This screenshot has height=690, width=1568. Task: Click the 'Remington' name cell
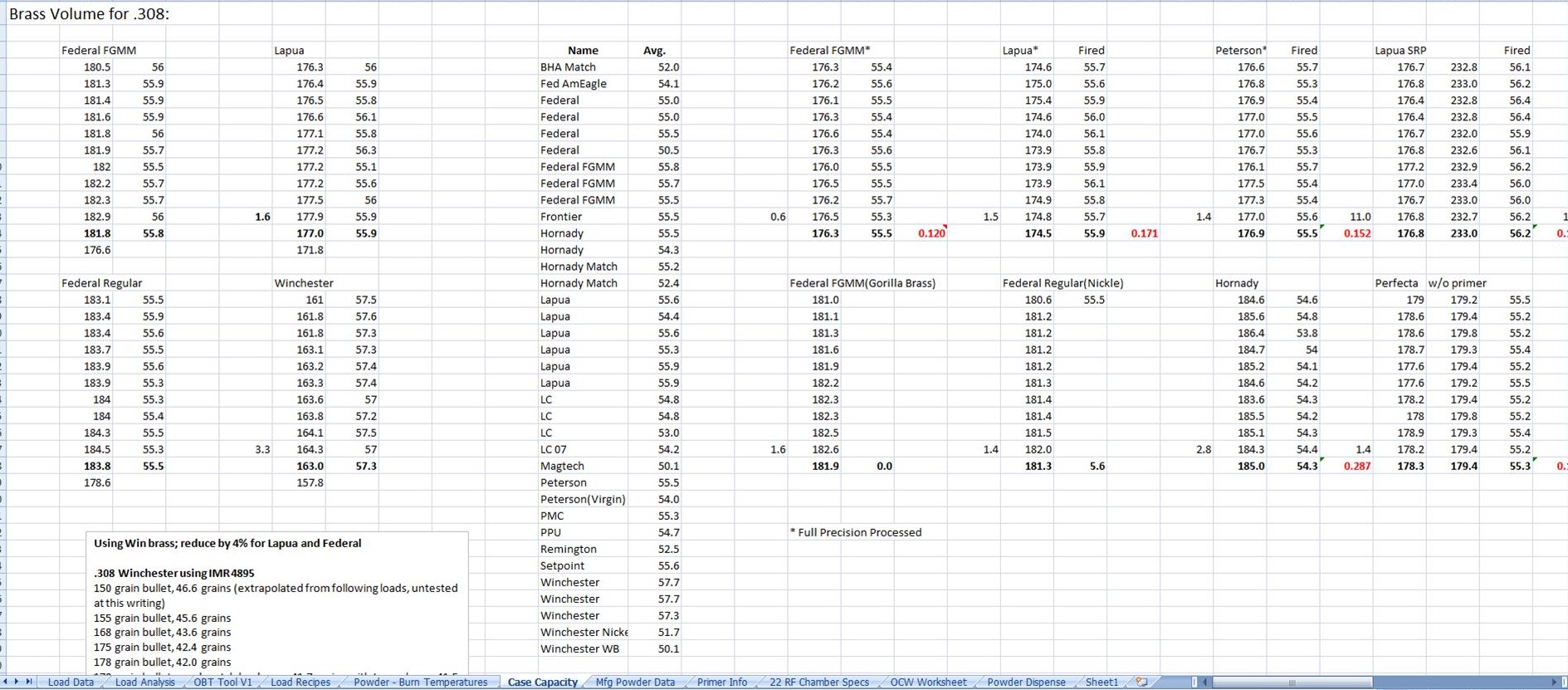[x=583, y=549]
